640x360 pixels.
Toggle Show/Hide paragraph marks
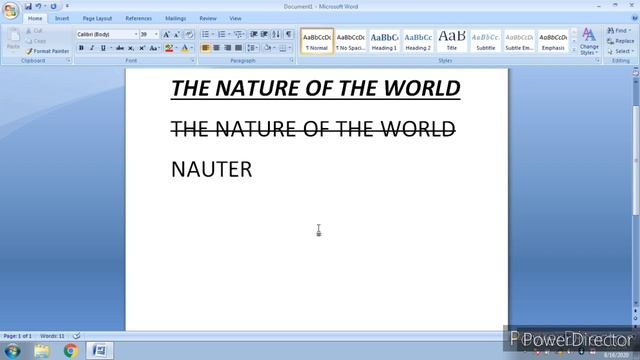tap(289, 35)
